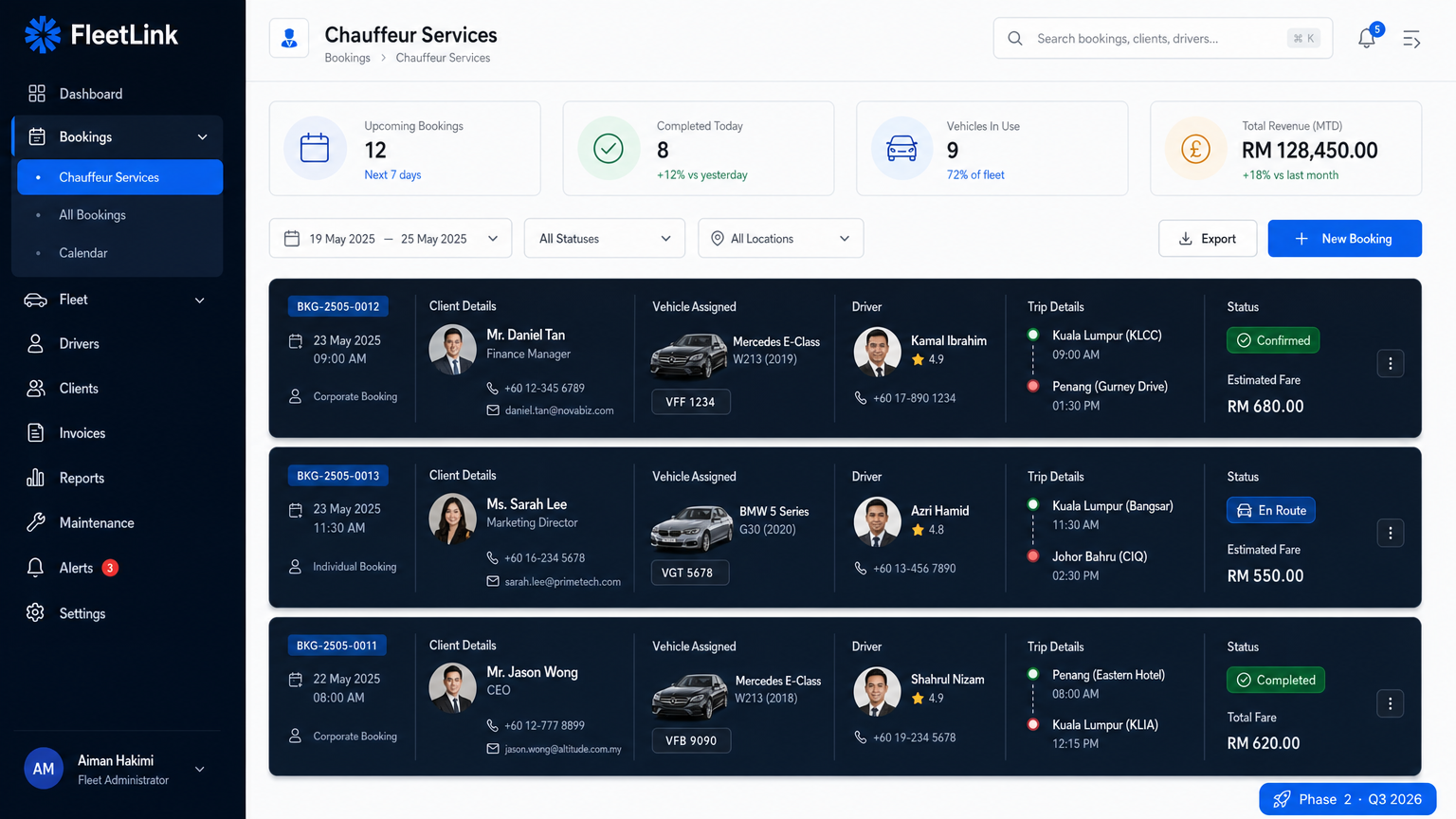Image resolution: width=1456 pixels, height=819 pixels.
Task: Open the three-dot menu for booking BKG-2505-0013
Action: [x=1390, y=534]
